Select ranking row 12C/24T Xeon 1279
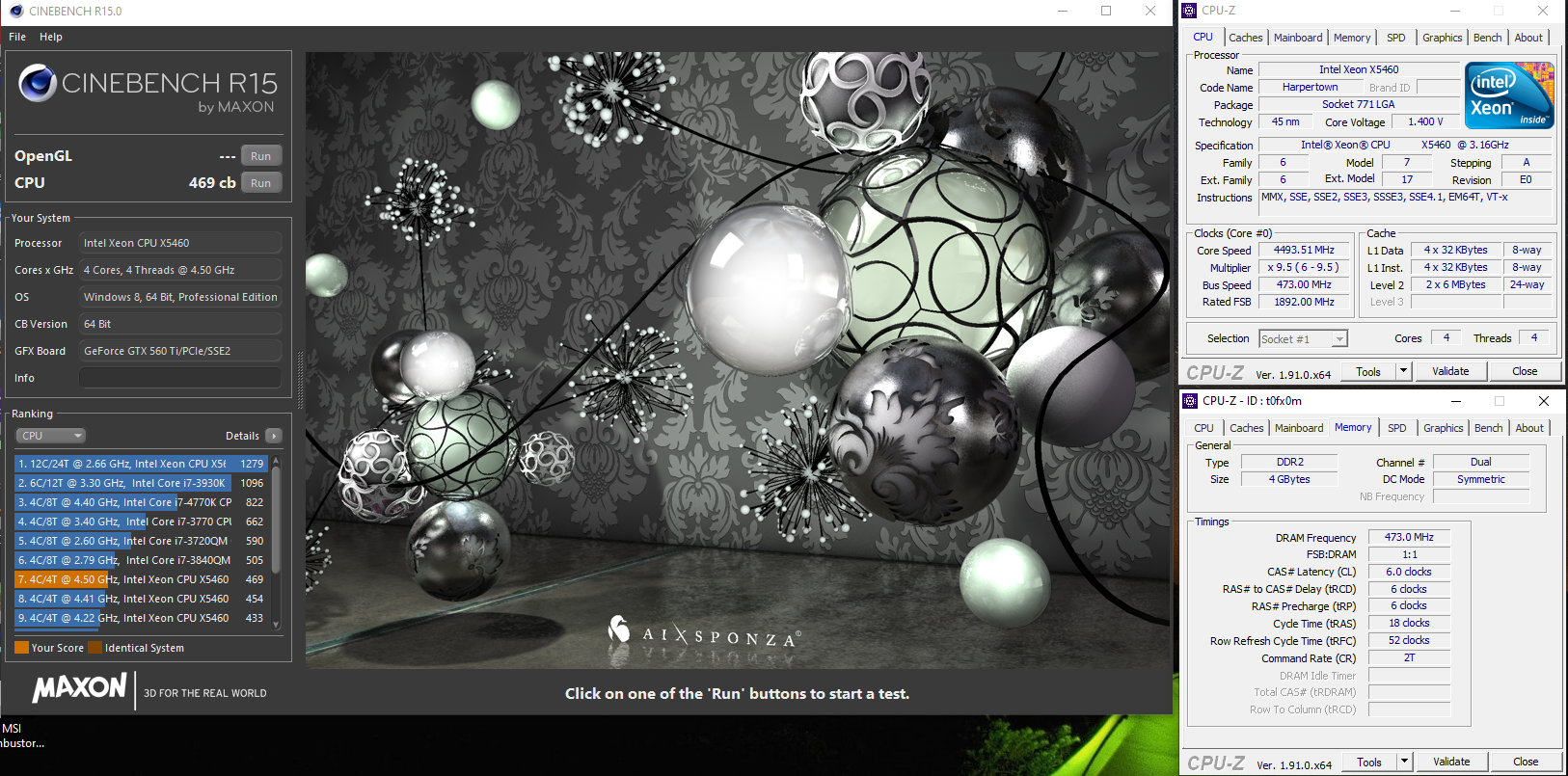This screenshot has width=1568, height=776. (x=141, y=464)
